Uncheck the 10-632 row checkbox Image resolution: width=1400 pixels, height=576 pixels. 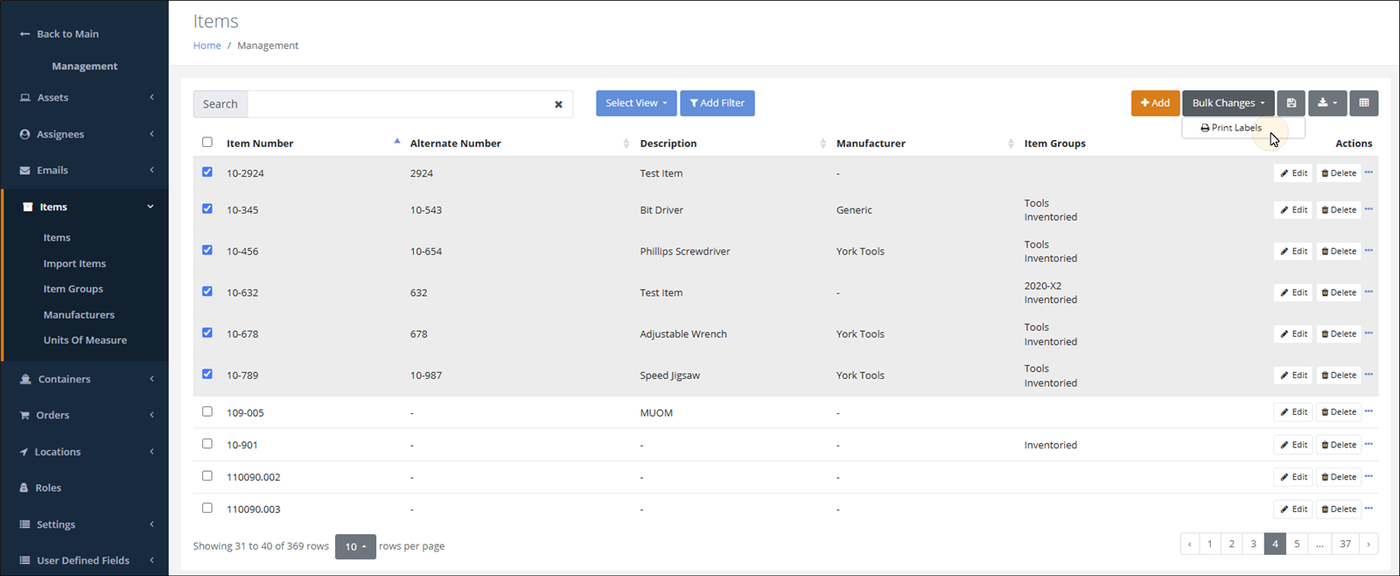(x=207, y=291)
